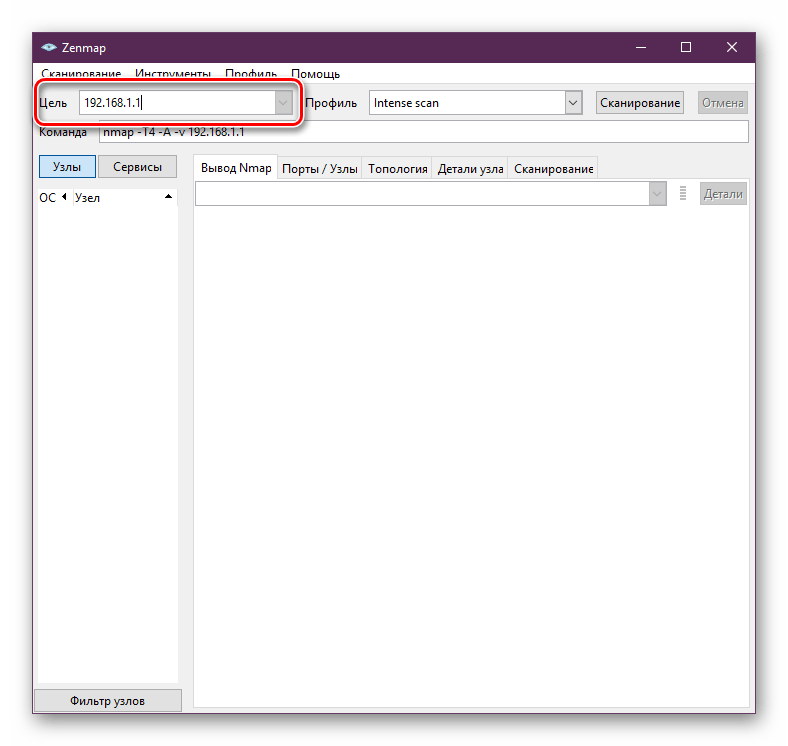Switch to the Порты / Узлы tab
Image resolution: width=788 pixels, height=746 pixels.
coord(320,168)
